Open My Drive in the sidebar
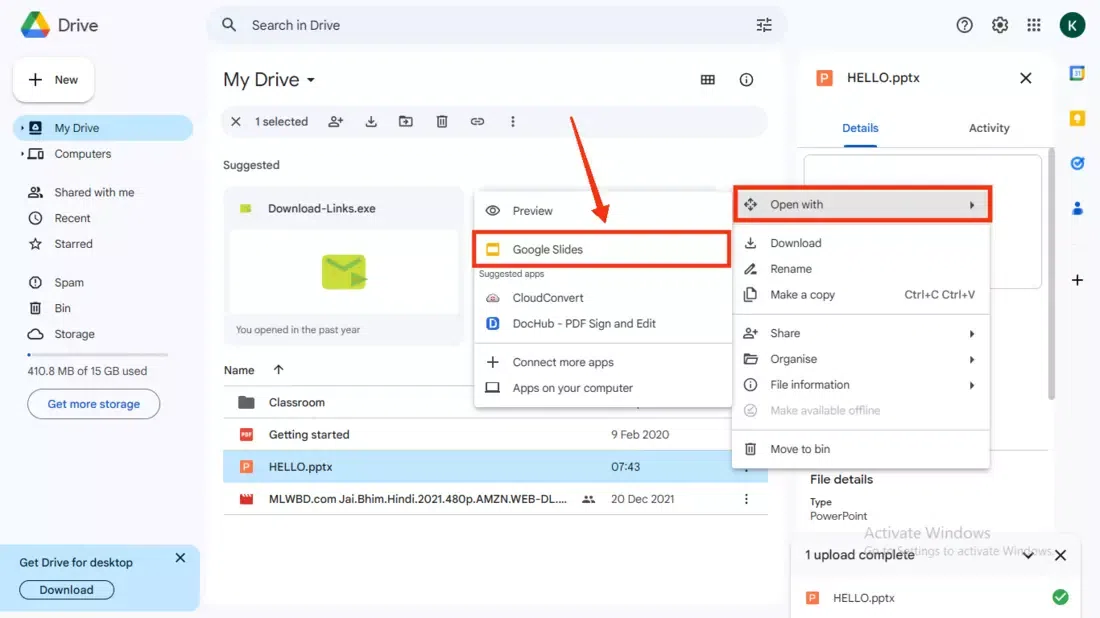The height and width of the screenshot is (618, 1100). pyautogui.click(x=102, y=128)
